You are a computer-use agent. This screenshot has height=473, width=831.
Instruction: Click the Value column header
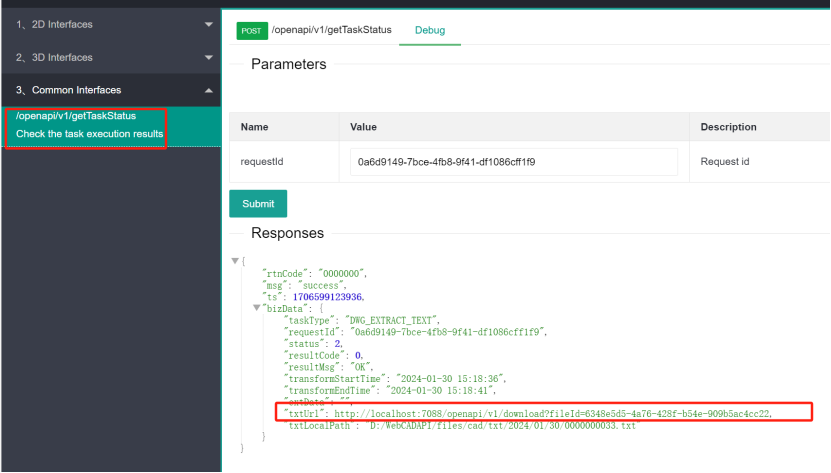[x=364, y=127]
